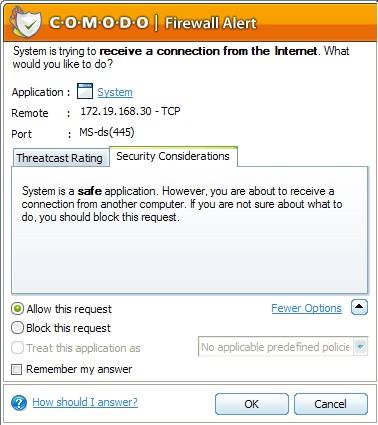Screen dimensions: 378x425
Task: Switch to the Threatcast Rating tab
Action: [x=60, y=158]
